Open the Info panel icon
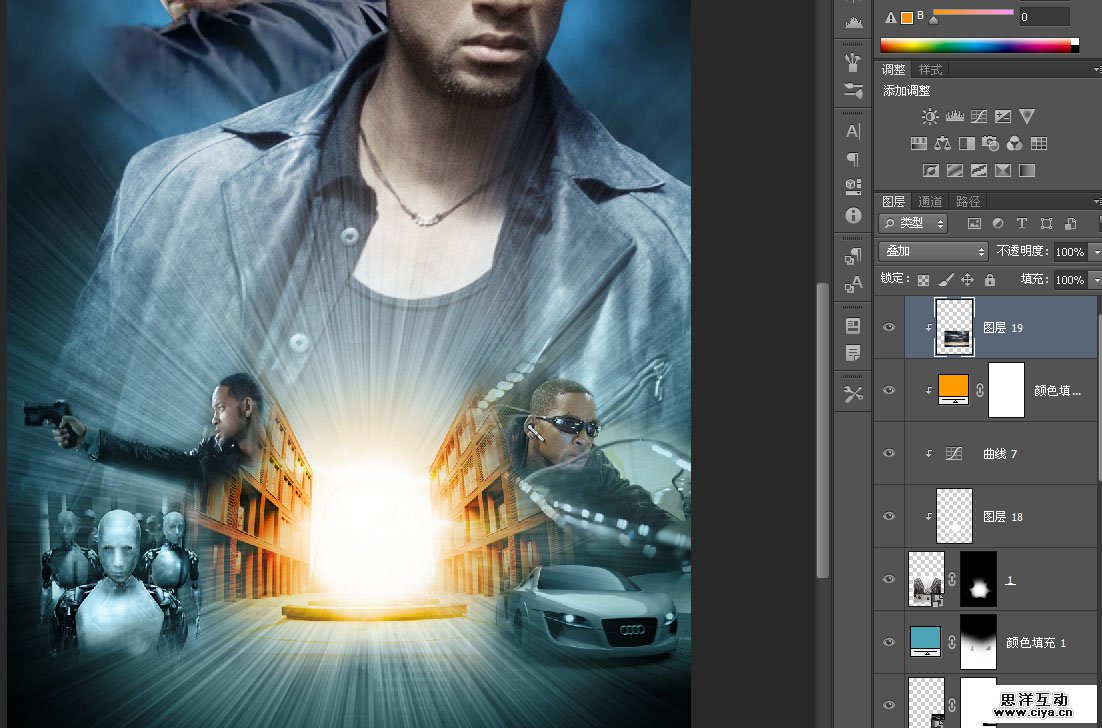 click(x=853, y=215)
